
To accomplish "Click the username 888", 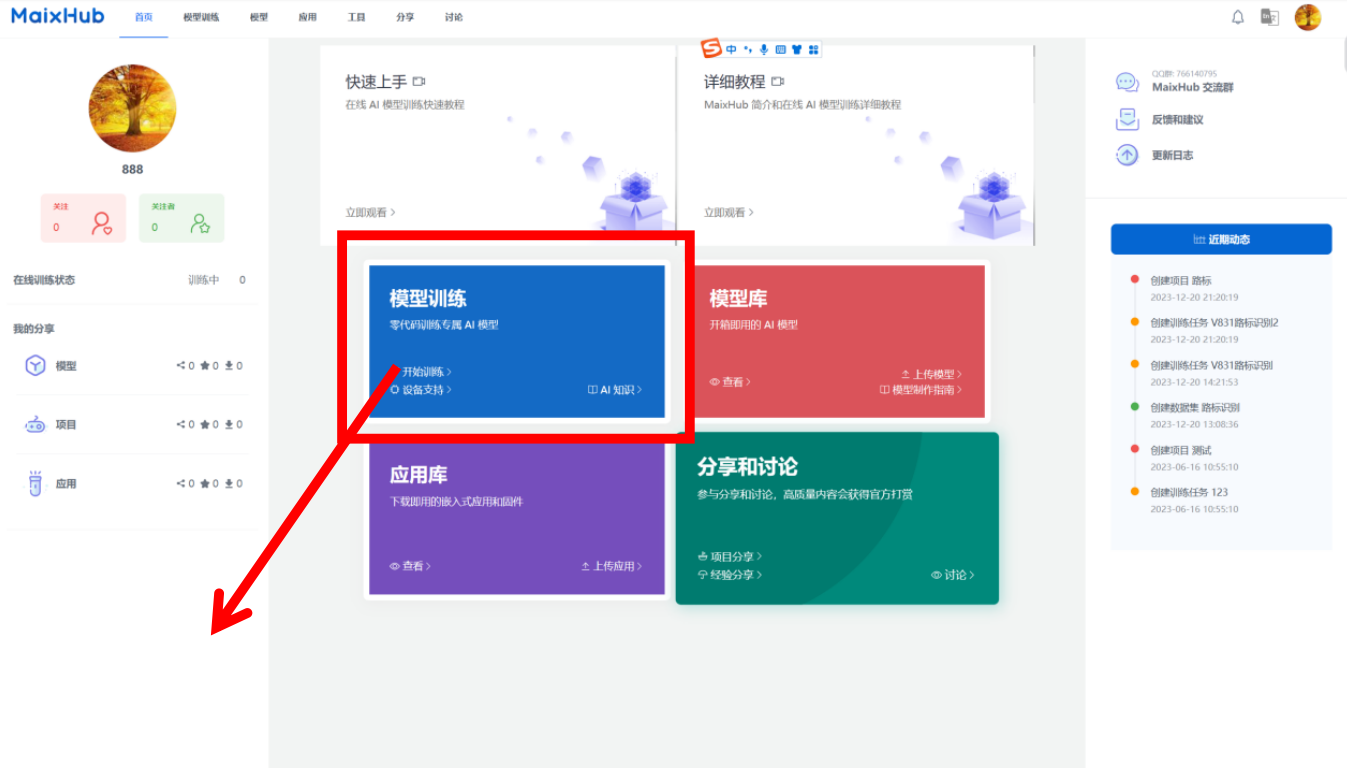I will [132, 169].
